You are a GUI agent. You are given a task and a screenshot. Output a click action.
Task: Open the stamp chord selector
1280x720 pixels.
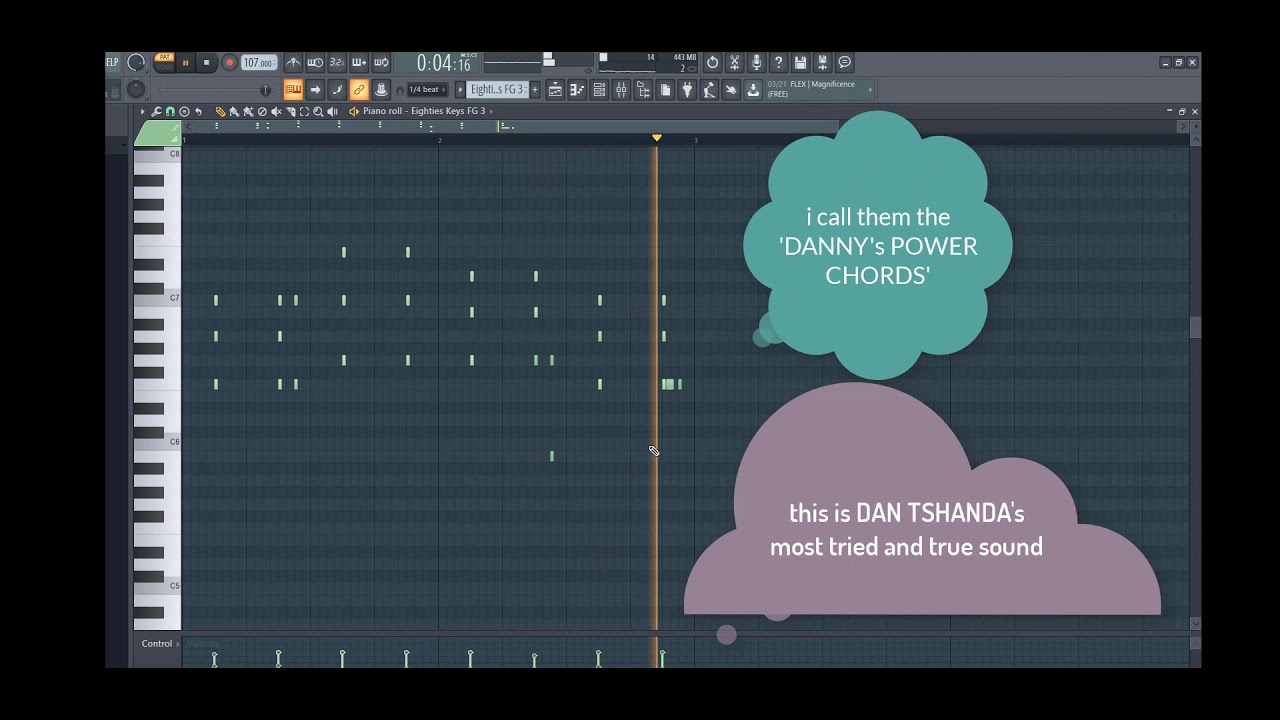(x=184, y=111)
